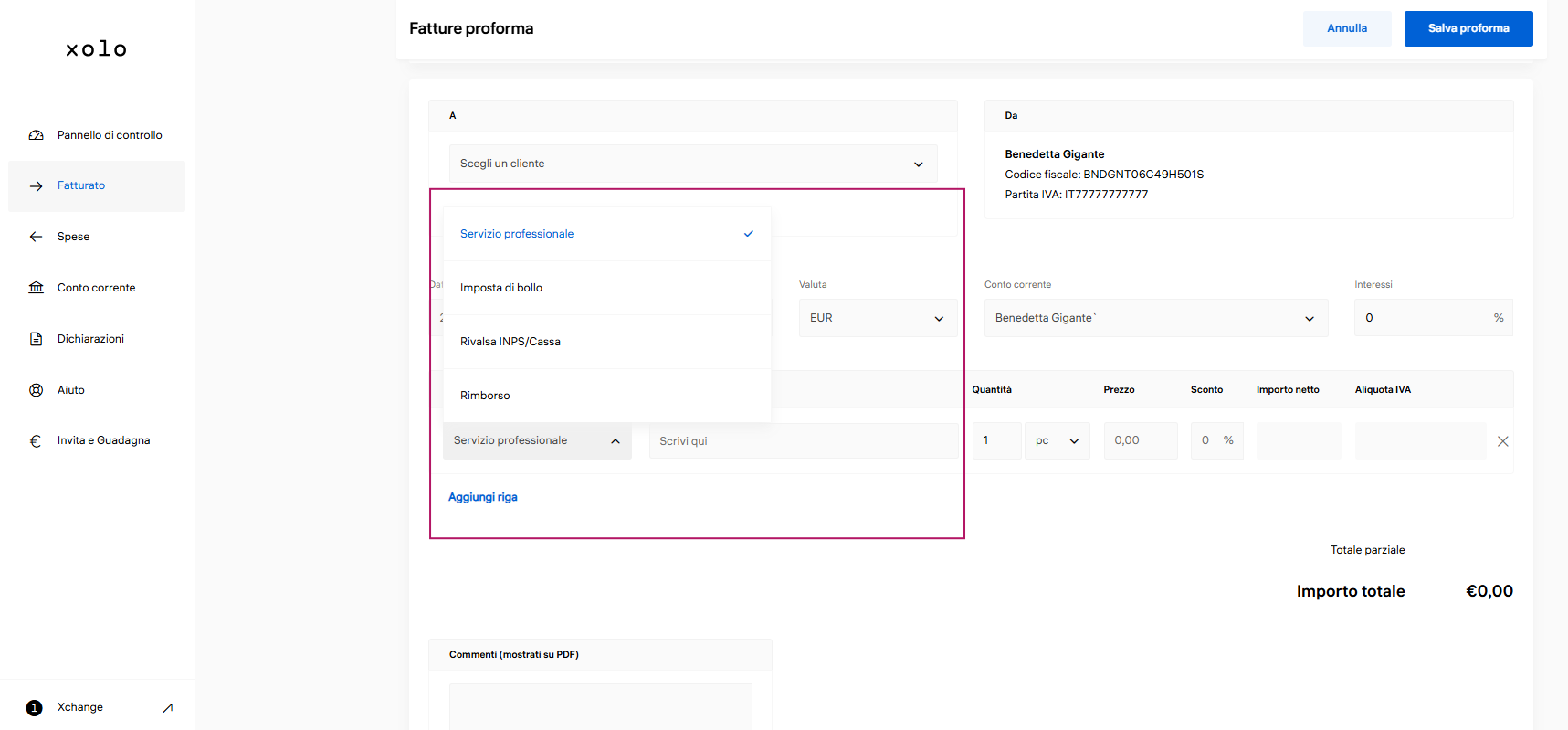The width and height of the screenshot is (1568, 730).
Task: Click the Quantità column header
Action: pyautogui.click(x=992, y=390)
